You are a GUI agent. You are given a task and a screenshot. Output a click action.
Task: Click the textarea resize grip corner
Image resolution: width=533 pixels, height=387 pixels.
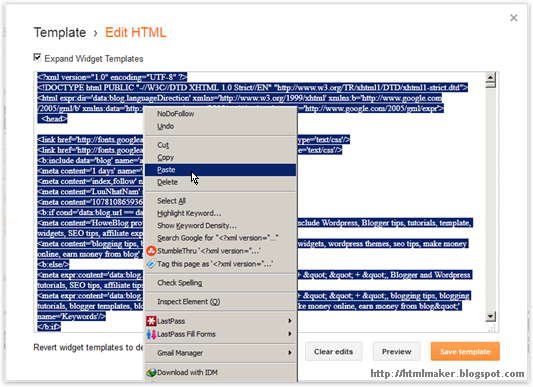[x=492, y=328]
